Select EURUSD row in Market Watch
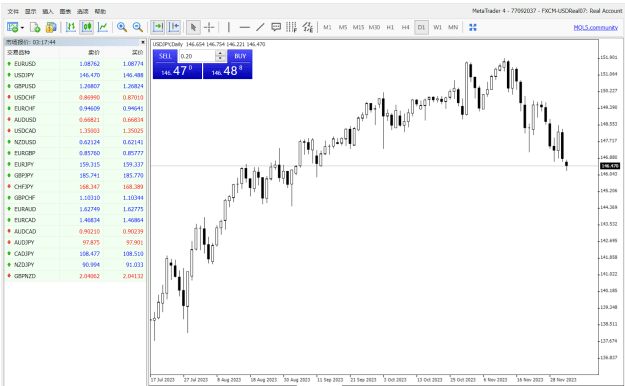 (75, 63)
